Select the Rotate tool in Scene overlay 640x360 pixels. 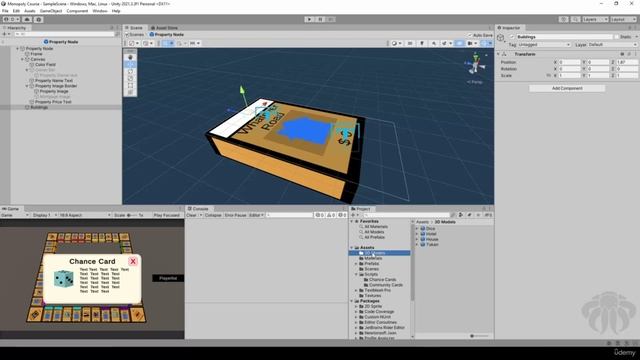point(130,71)
